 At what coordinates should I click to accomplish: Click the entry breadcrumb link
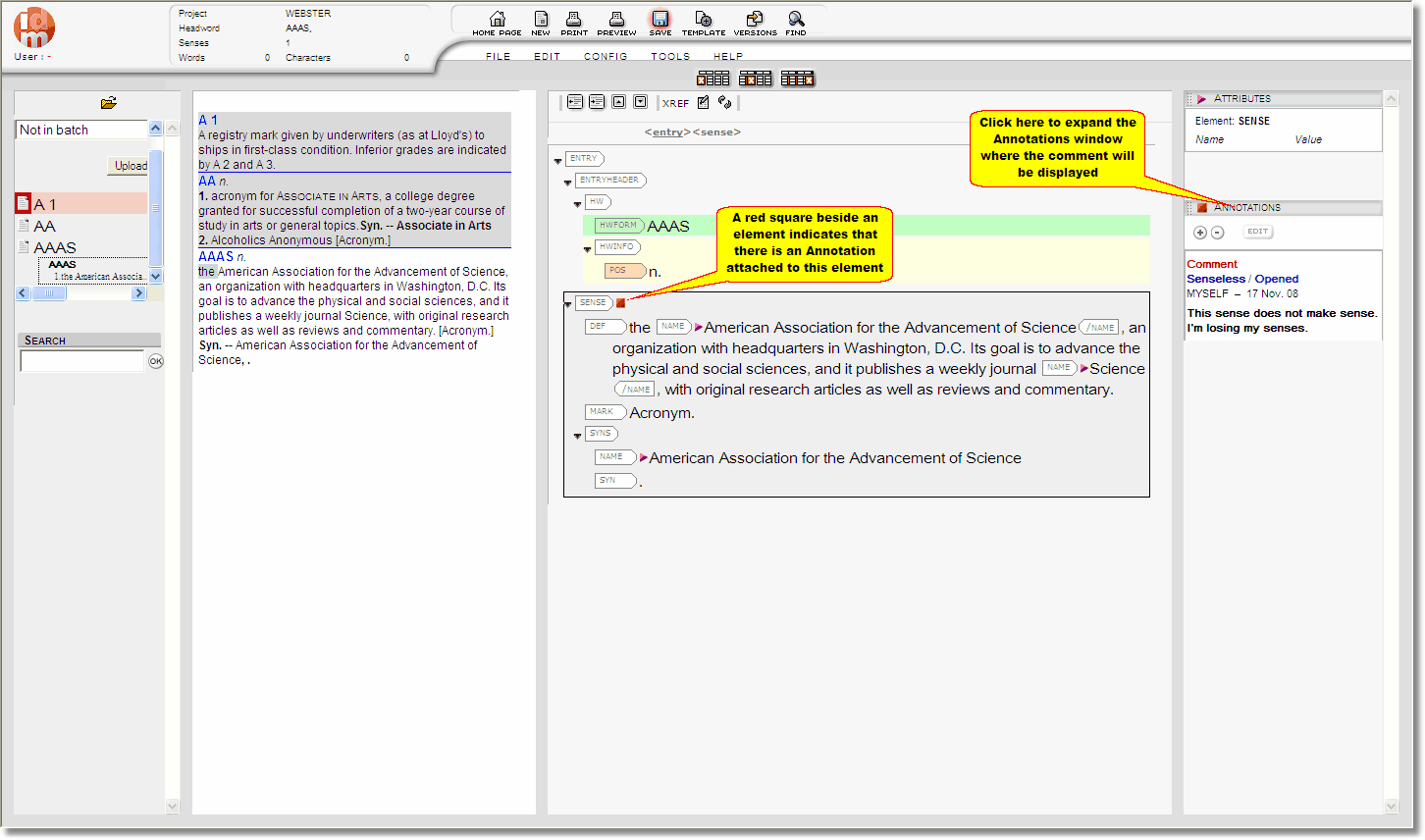(667, 132)
